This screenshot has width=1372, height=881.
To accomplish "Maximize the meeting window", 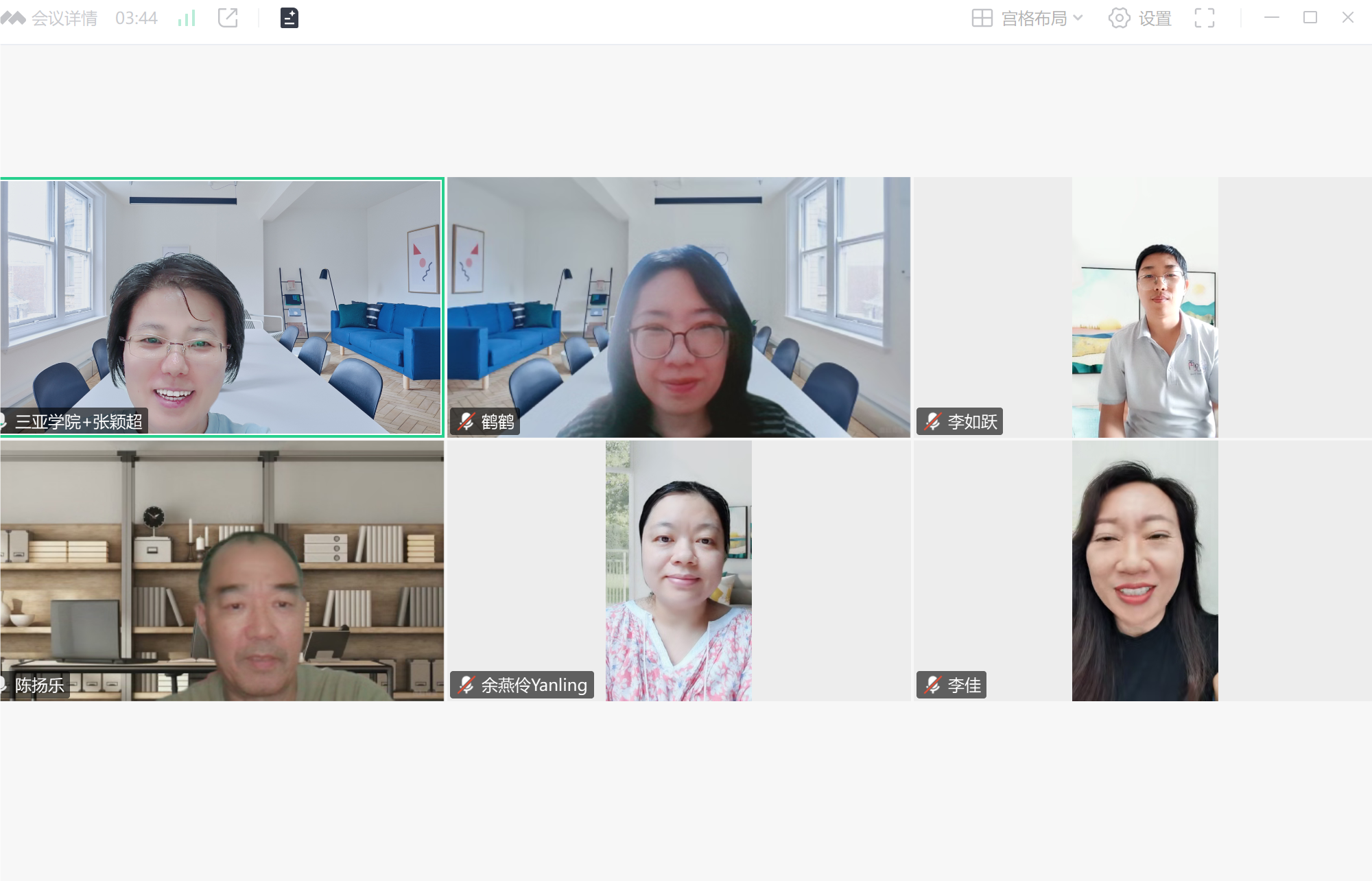I will (1310, 18).
